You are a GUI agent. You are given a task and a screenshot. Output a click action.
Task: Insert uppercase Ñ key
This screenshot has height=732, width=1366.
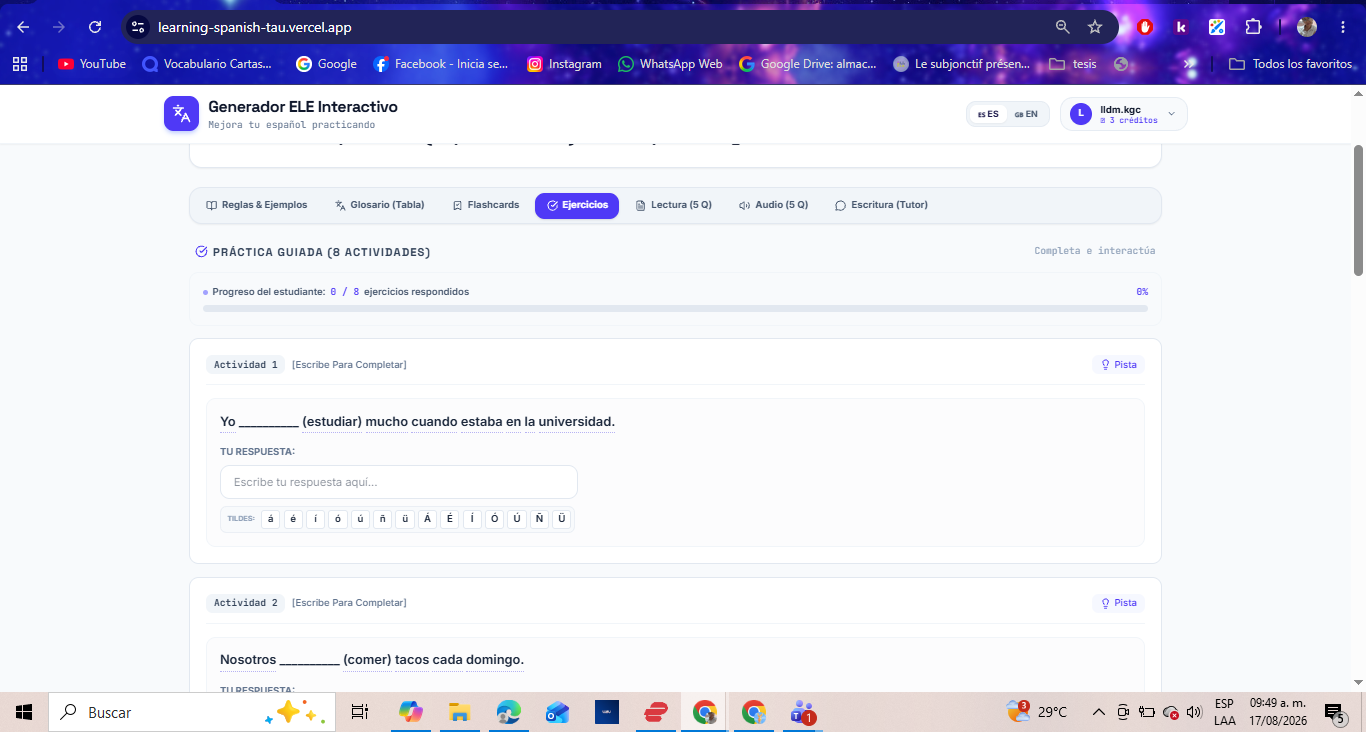pyautogui.click(x=539, y=519)
